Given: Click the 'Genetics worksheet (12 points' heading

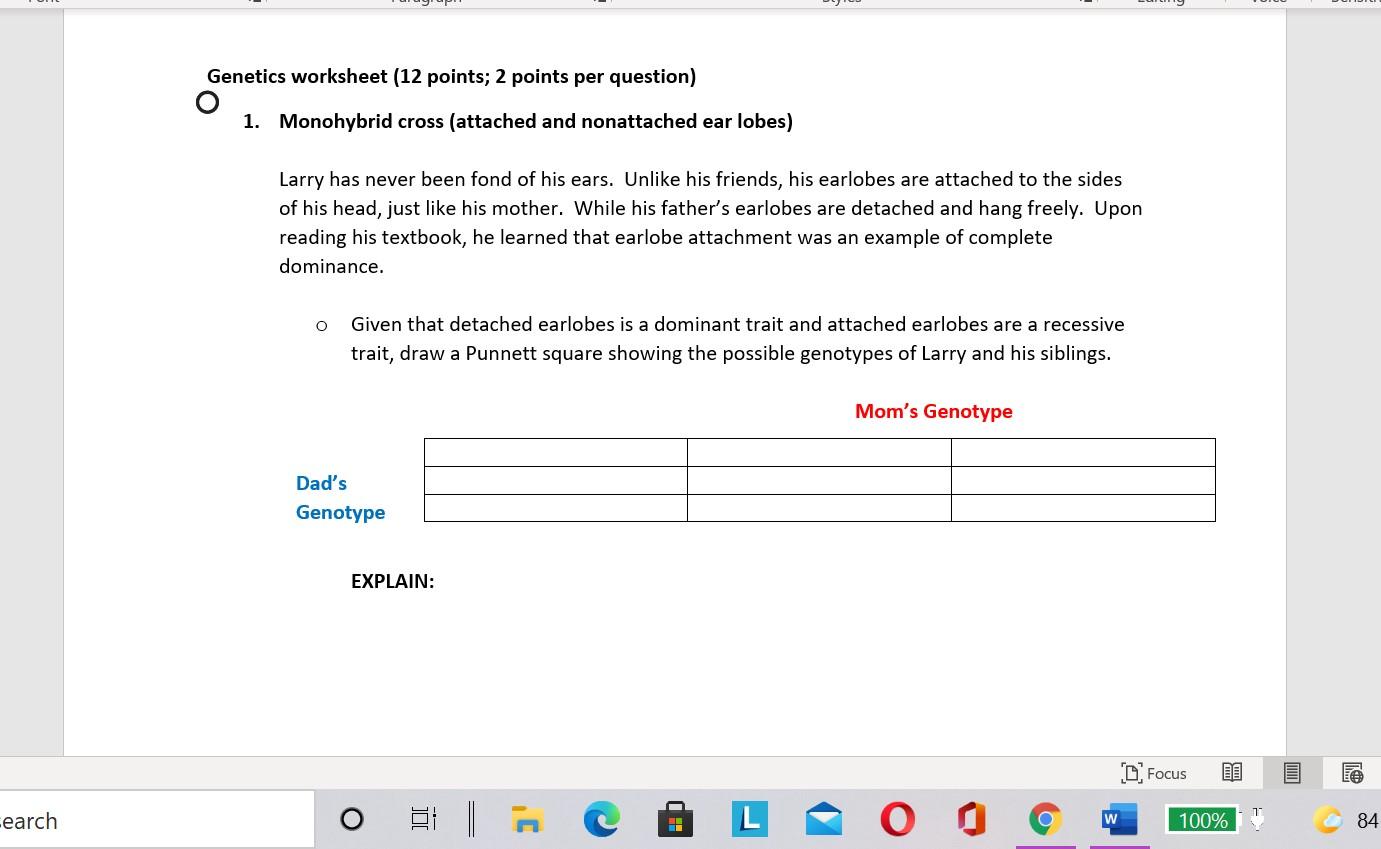Looking at the screenshot, I should click(451, 76).
